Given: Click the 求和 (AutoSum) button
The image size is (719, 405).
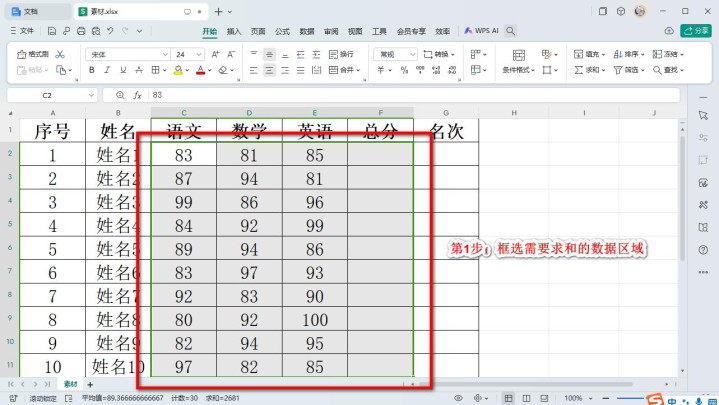Looking at the screenshot, I should pos(590,71).
